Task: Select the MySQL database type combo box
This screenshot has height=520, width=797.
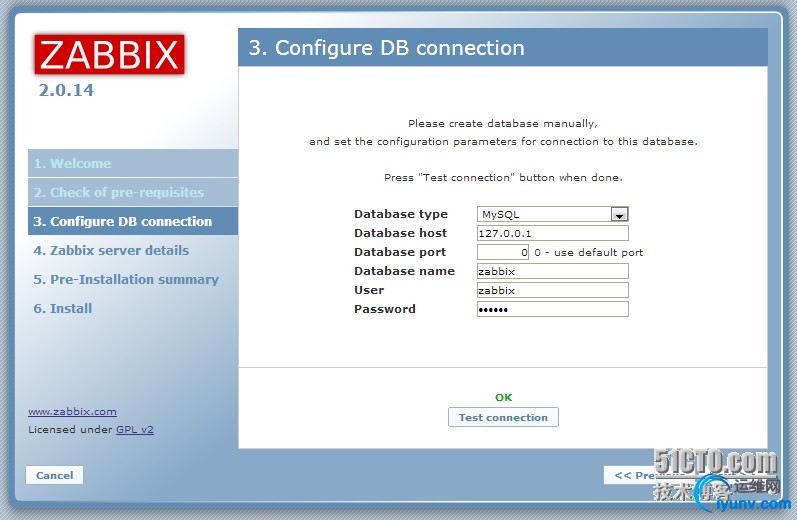Action: click(x=553, y=214)
